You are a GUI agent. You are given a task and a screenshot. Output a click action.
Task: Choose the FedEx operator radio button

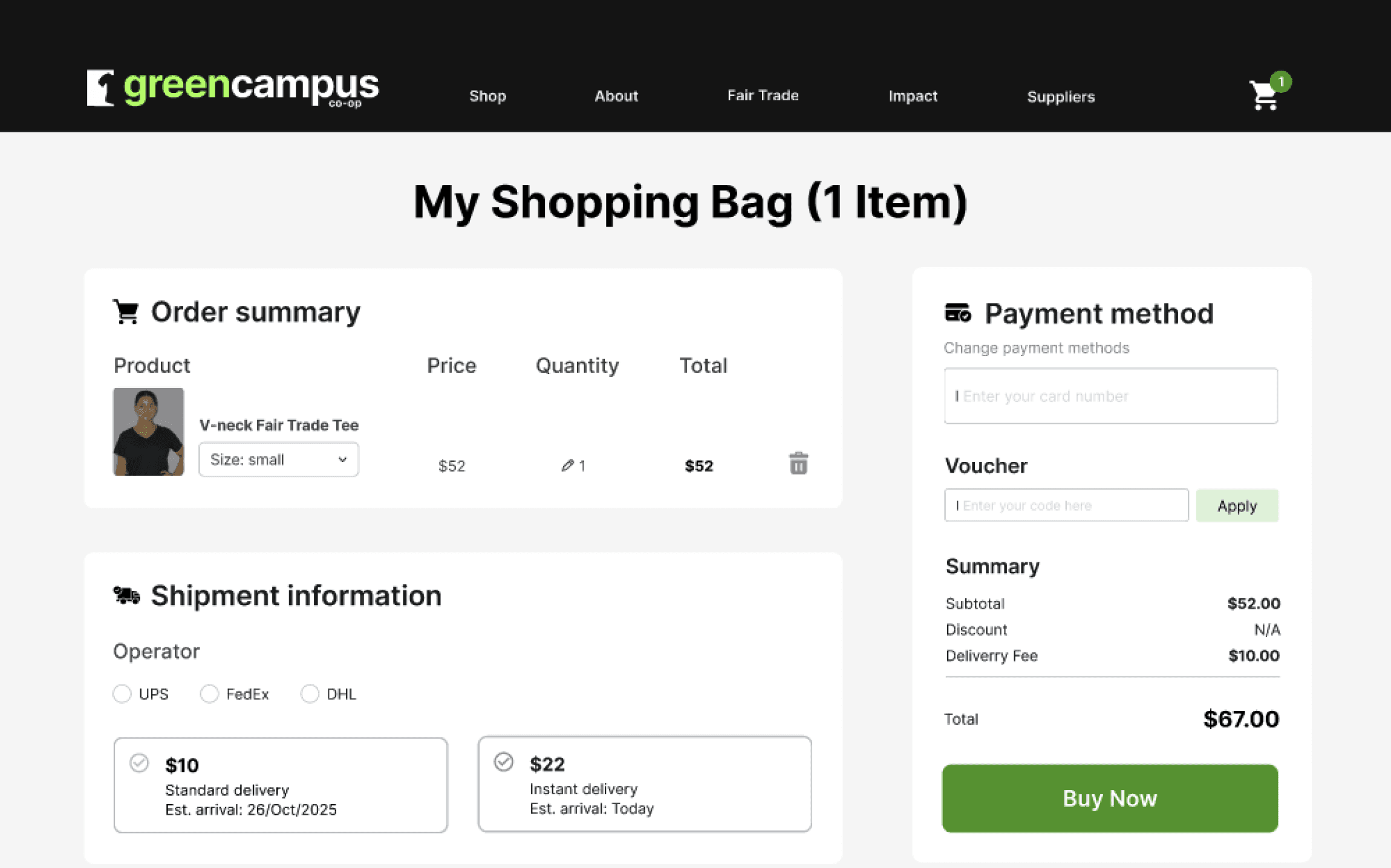click(209, 693)
